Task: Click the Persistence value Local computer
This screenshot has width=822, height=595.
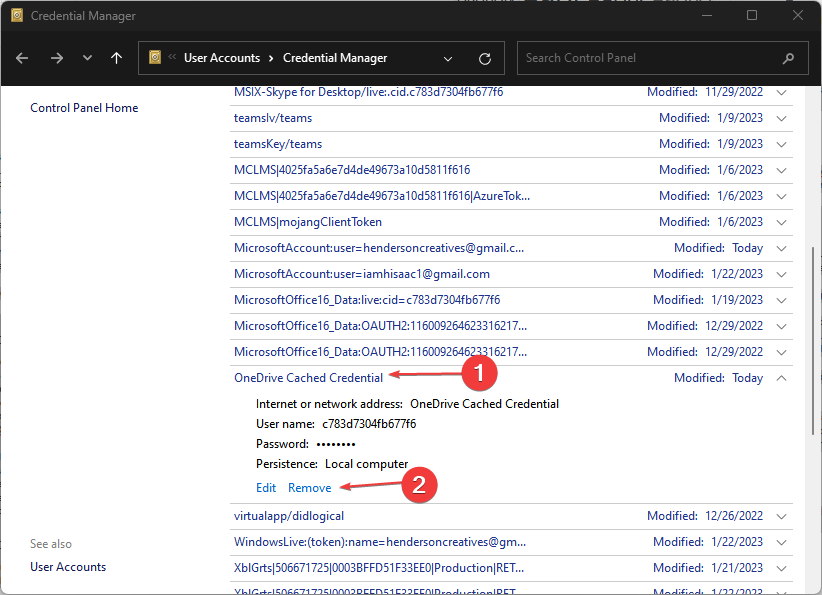Action: click(x=366, y=464)
